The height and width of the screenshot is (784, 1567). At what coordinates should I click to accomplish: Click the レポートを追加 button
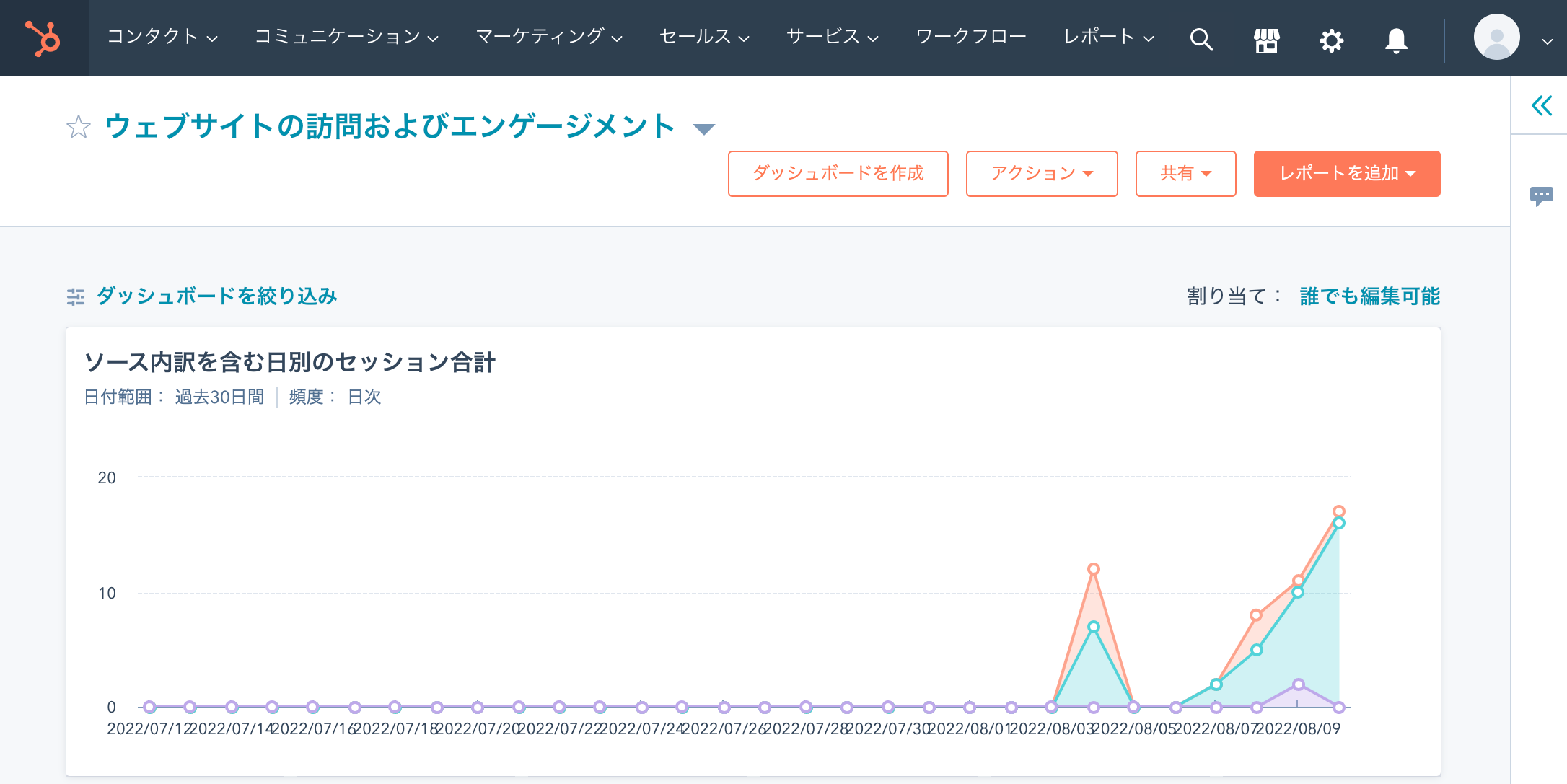[1347, 174]
